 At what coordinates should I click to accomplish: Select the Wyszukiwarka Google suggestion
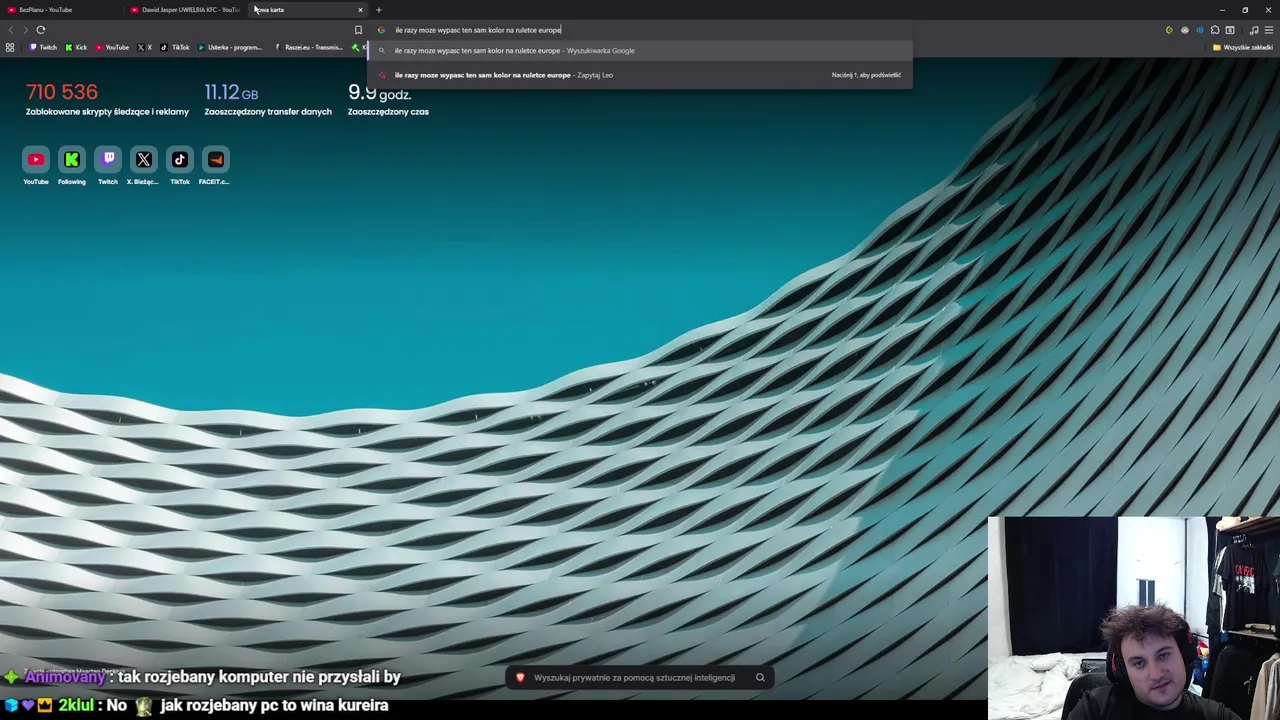pyautogui.click(x=640, y=50)
